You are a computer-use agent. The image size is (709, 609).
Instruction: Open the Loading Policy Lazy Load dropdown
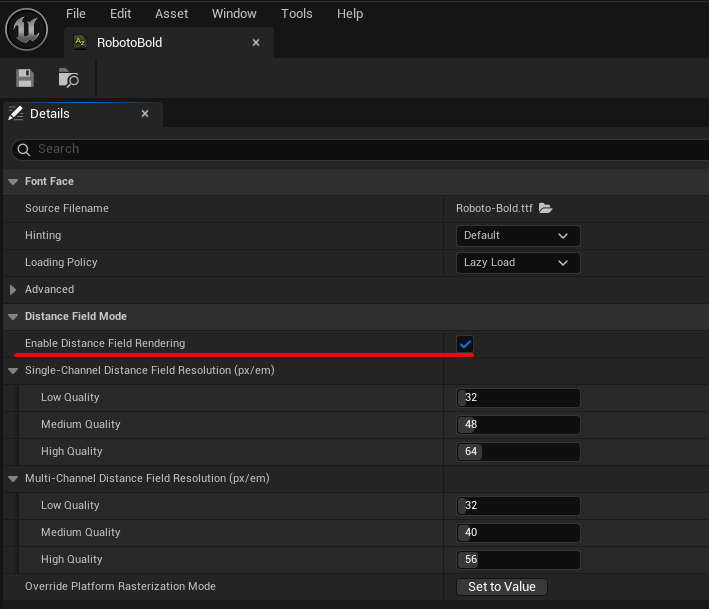[517, 263]
